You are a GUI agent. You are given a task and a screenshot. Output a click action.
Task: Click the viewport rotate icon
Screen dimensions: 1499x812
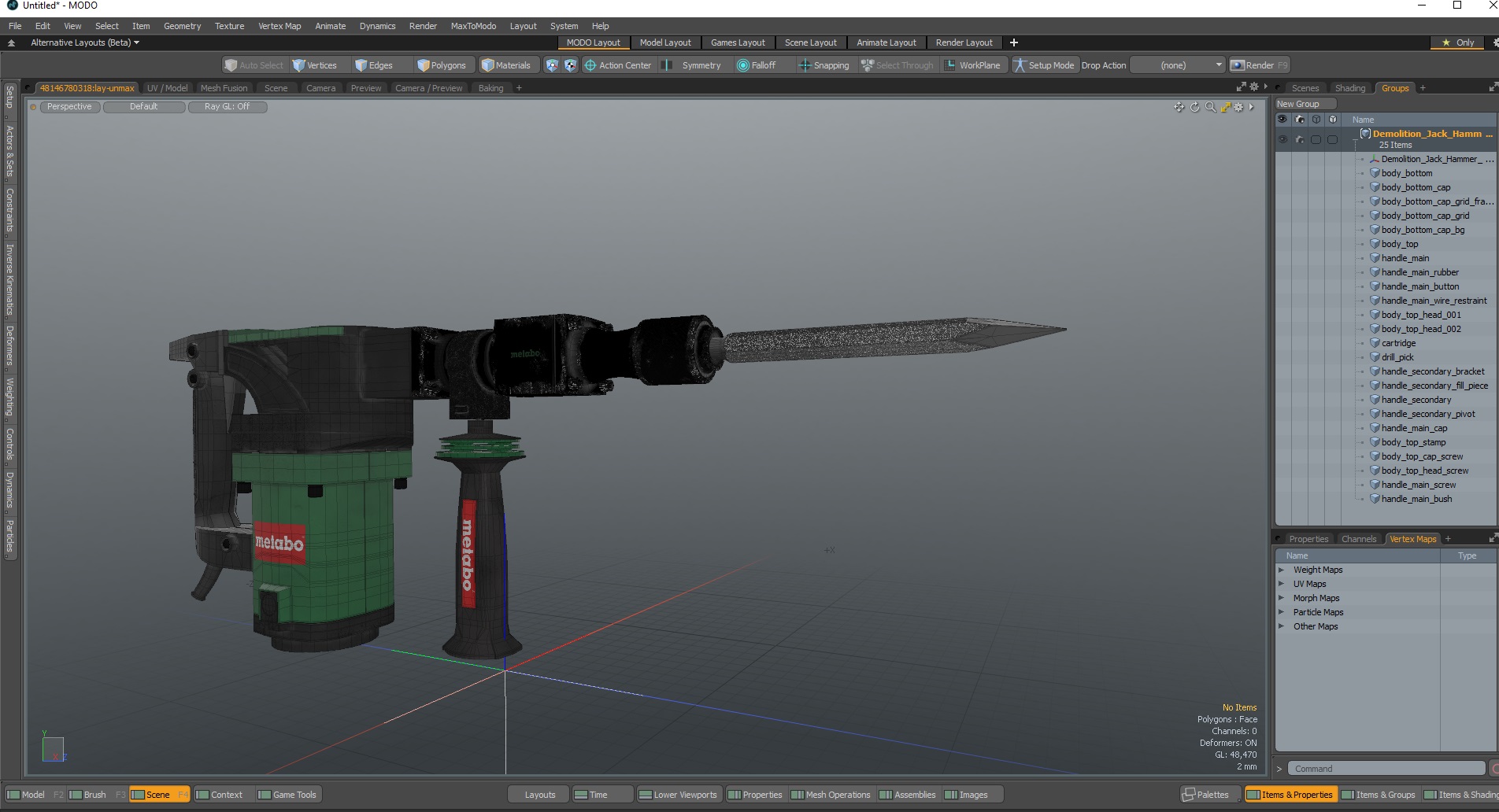[x=1194, y=107]
